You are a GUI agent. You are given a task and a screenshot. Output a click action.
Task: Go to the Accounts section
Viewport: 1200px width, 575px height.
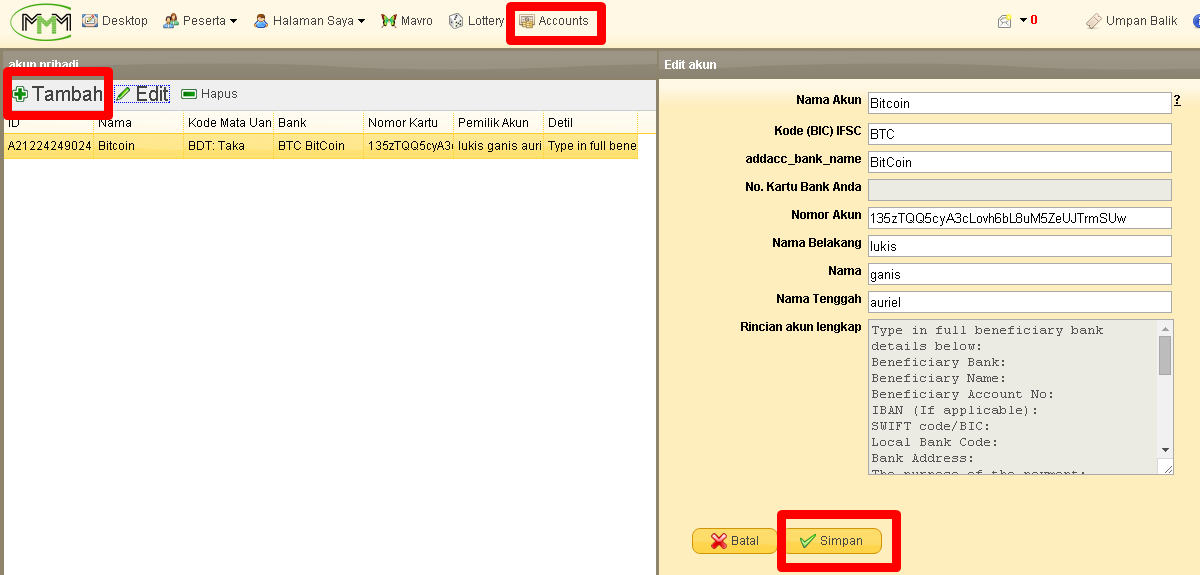point(554,21)
